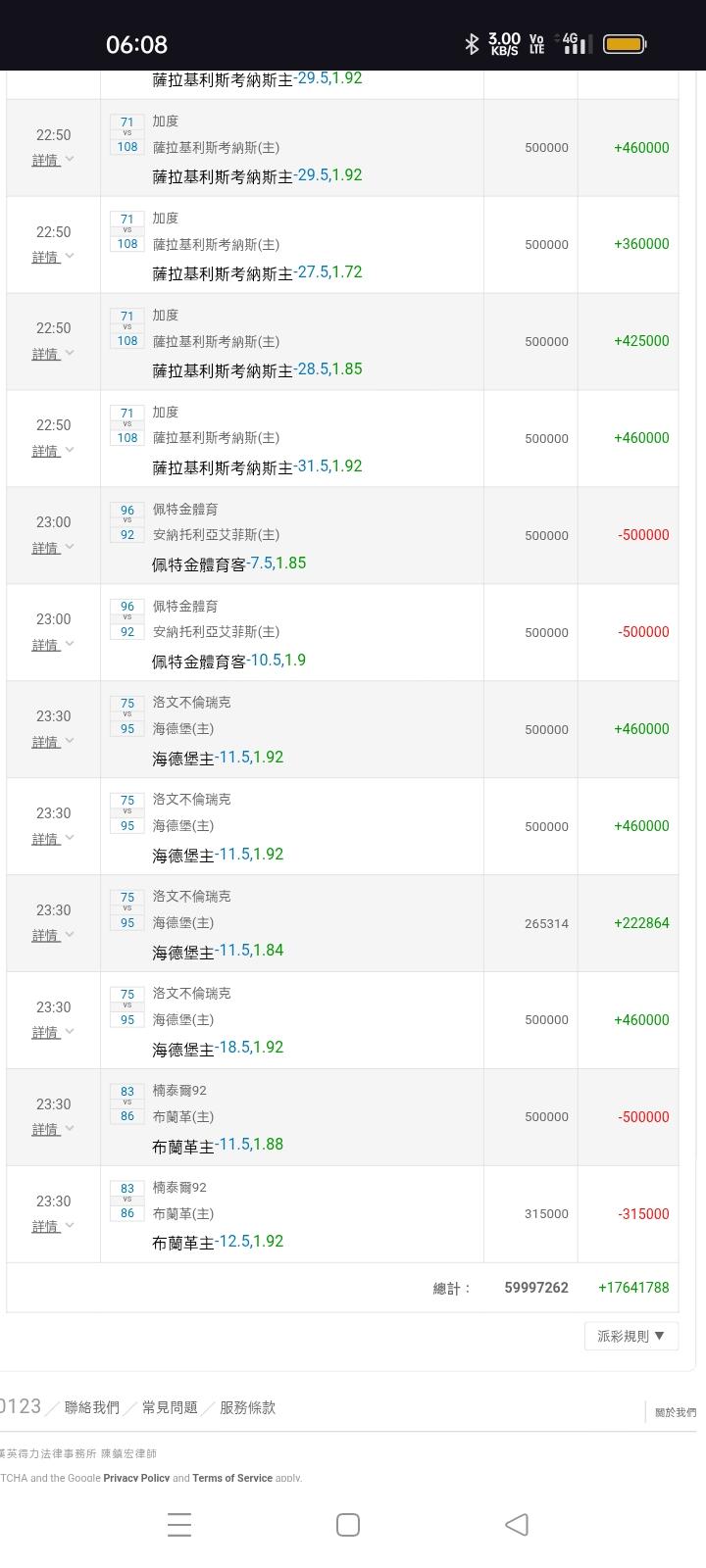The image size is (706, 1568).
Task: Open the 派彩規則 dropdown
Action: 630,1336
